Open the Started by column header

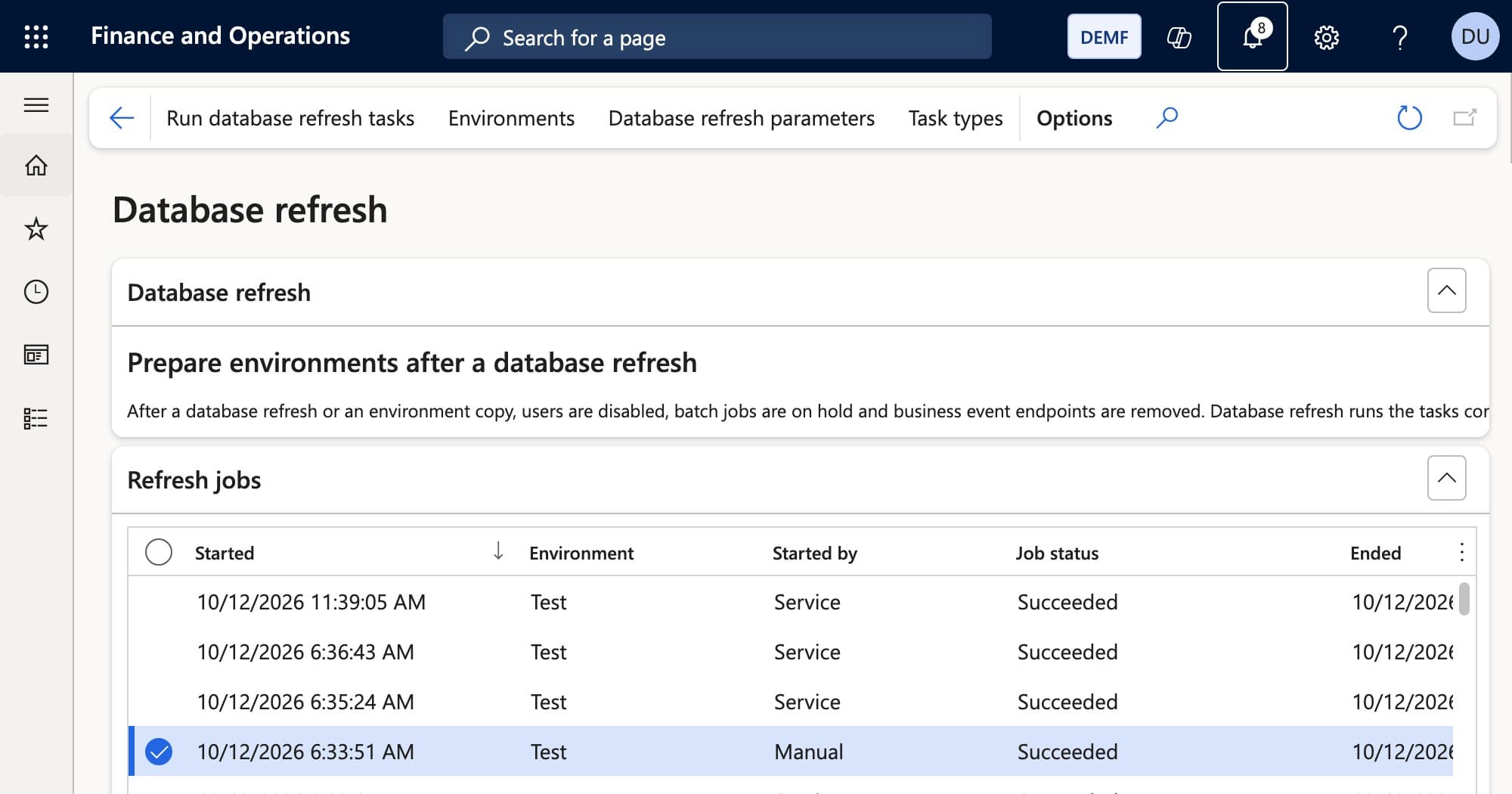(x=815, y=554)
